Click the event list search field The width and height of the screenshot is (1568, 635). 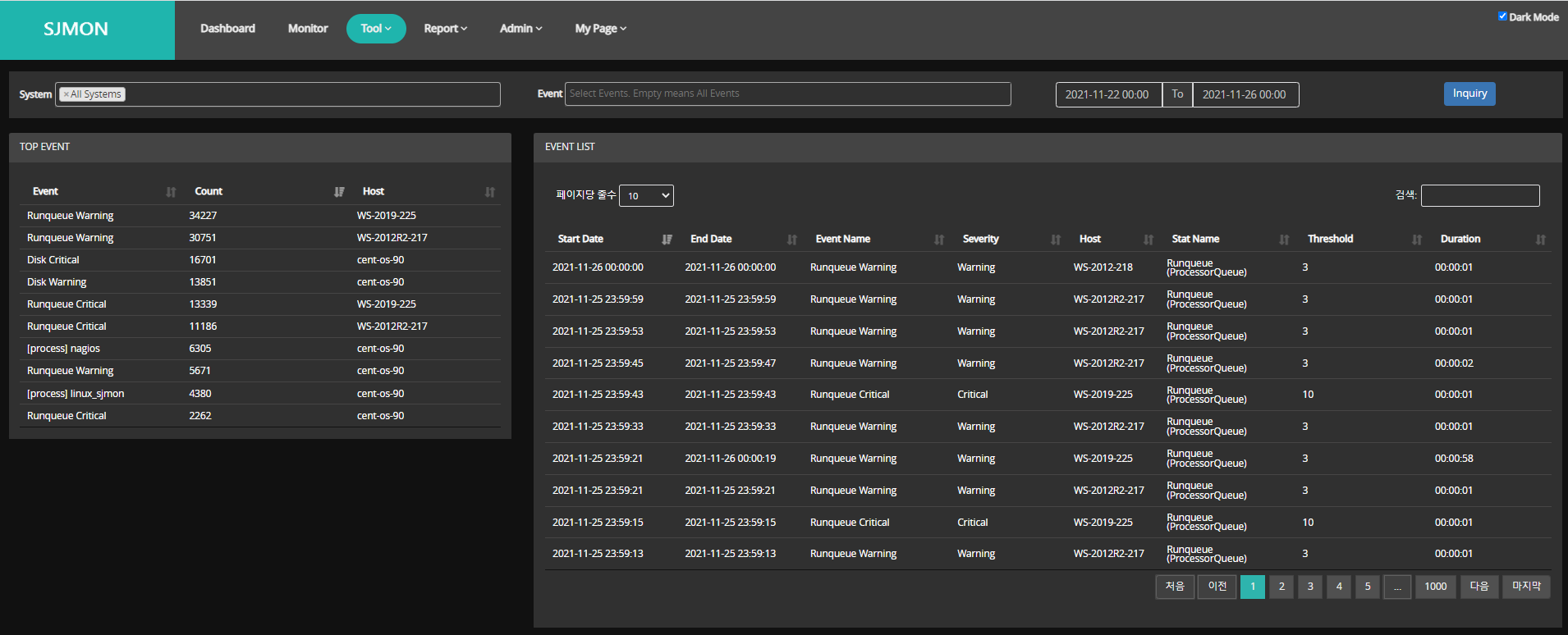pos(1479,195)
